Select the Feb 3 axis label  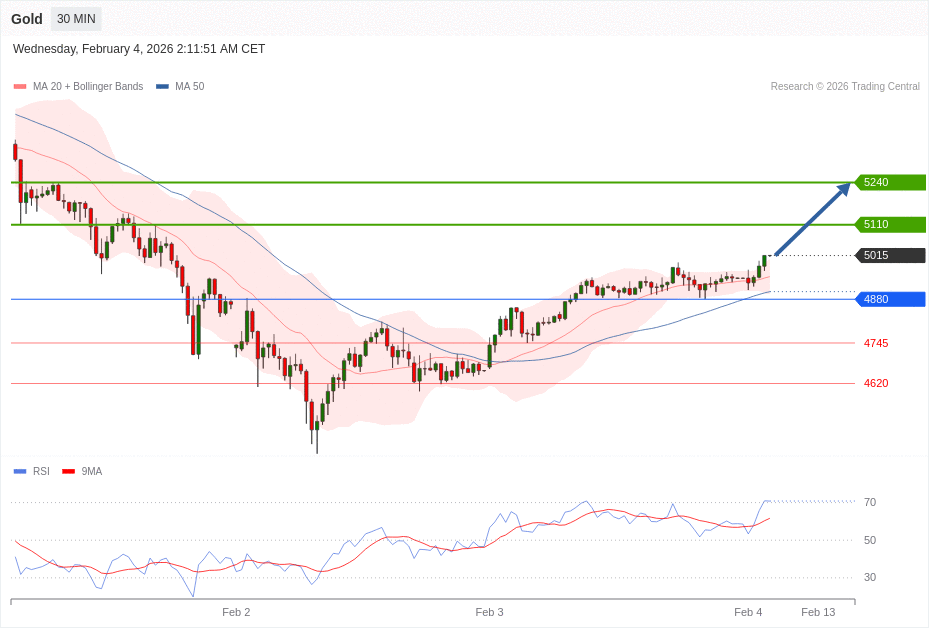click(x=489, y=611)
